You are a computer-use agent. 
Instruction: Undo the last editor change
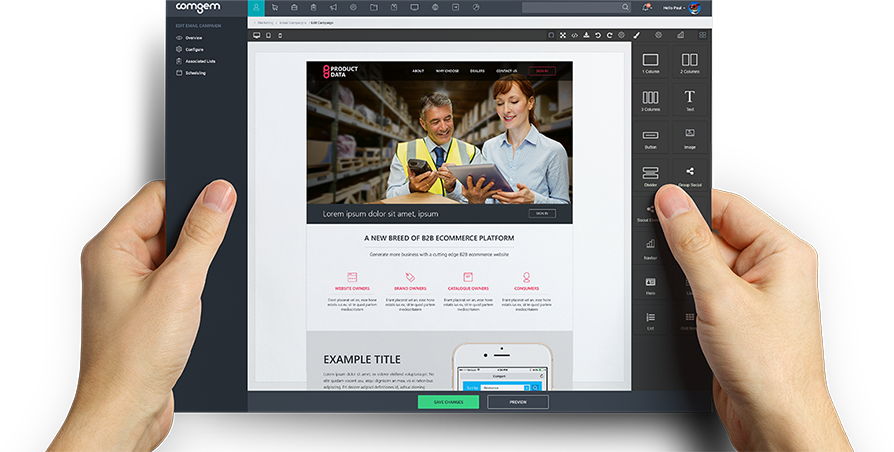coord(598,35)
